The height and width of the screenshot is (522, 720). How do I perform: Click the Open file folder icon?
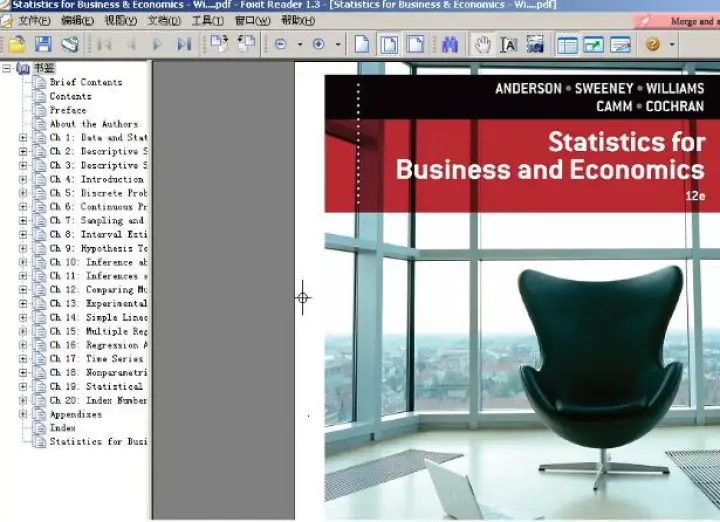[17, 45]
